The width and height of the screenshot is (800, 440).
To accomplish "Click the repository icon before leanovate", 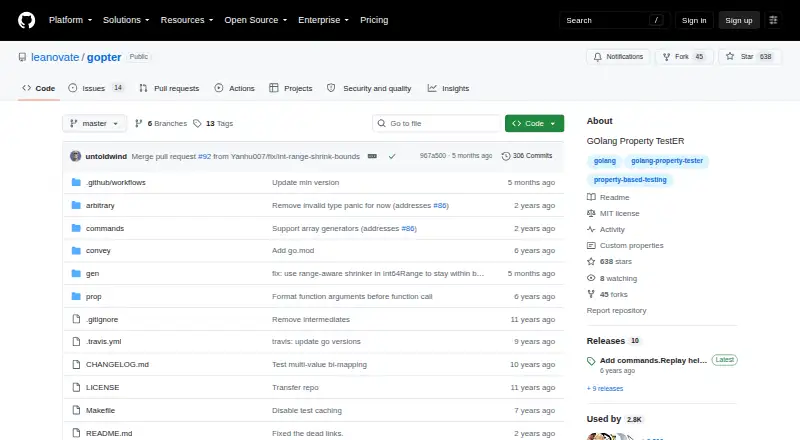I will click(x=22, y=57).
